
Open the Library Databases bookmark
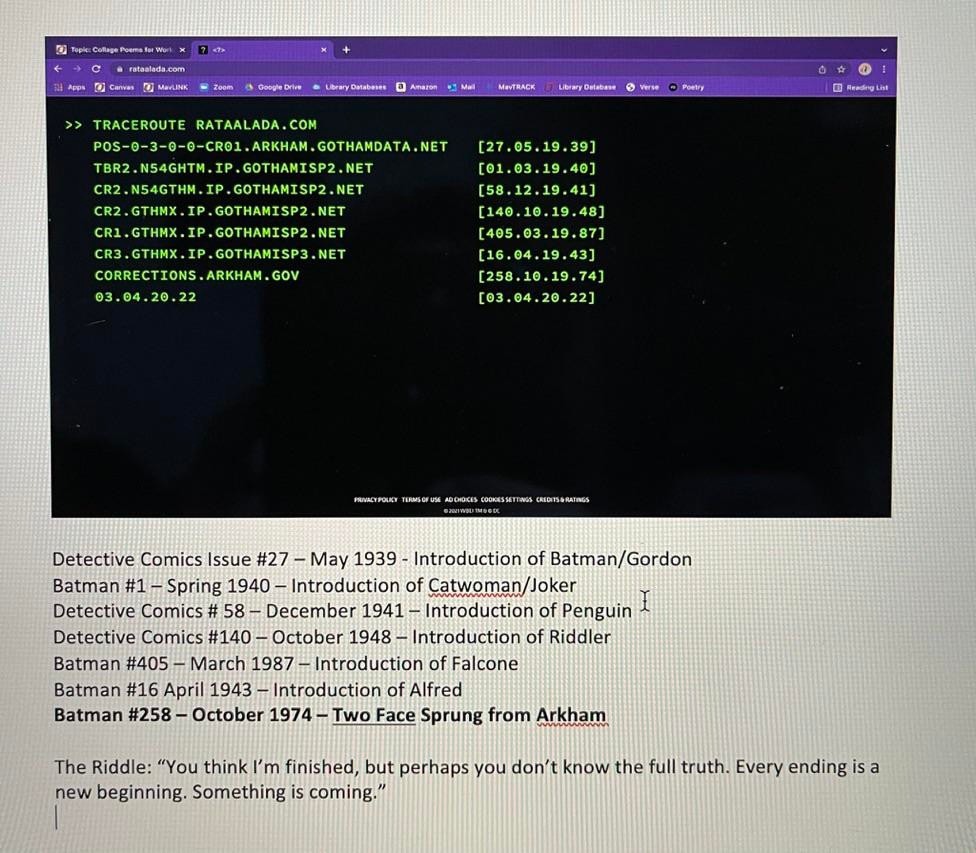click(x=349, y=87)
